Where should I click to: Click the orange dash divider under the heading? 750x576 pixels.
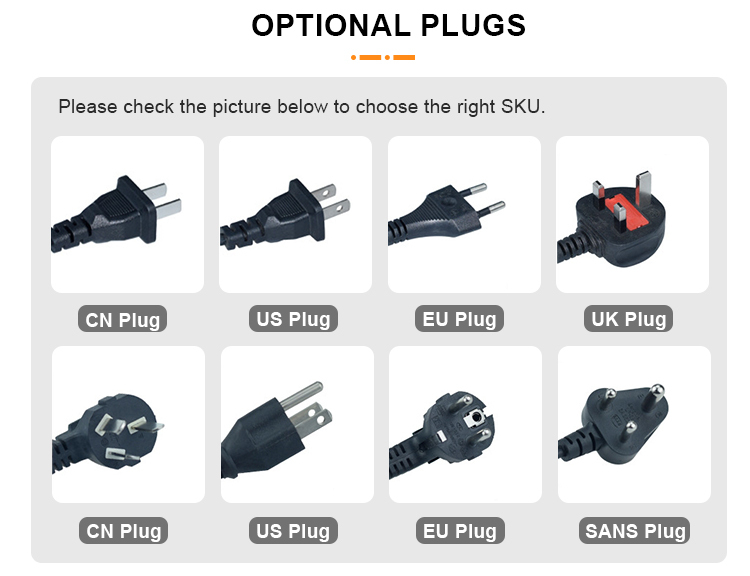pyautogui.click(x=383, y=57)
